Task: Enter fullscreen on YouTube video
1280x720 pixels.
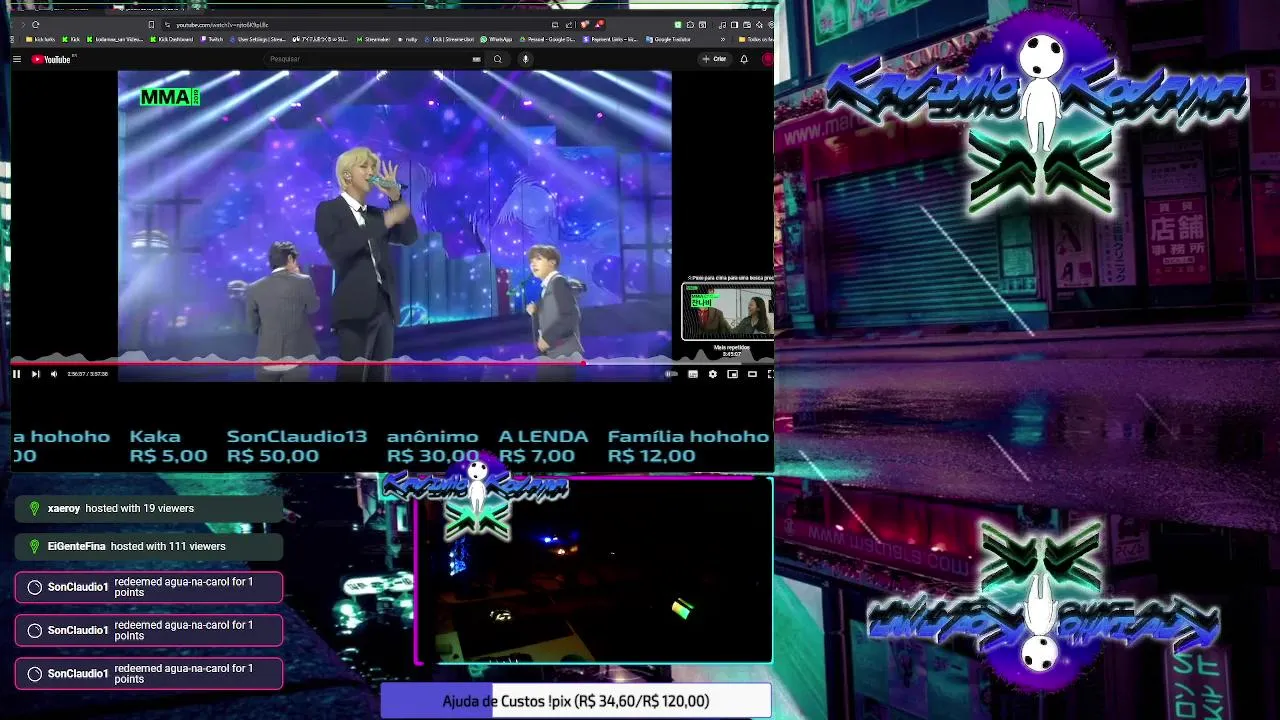Action: coord(770,374)
